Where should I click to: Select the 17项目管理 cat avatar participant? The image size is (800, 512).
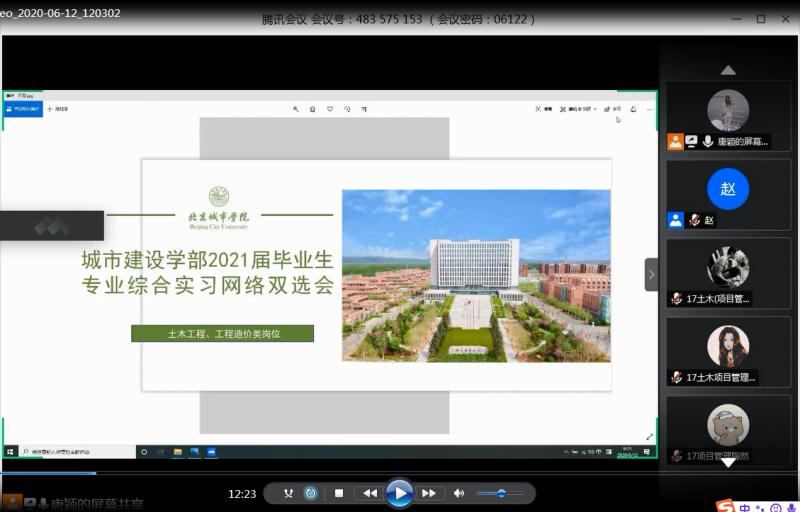[x=728, y=425]
